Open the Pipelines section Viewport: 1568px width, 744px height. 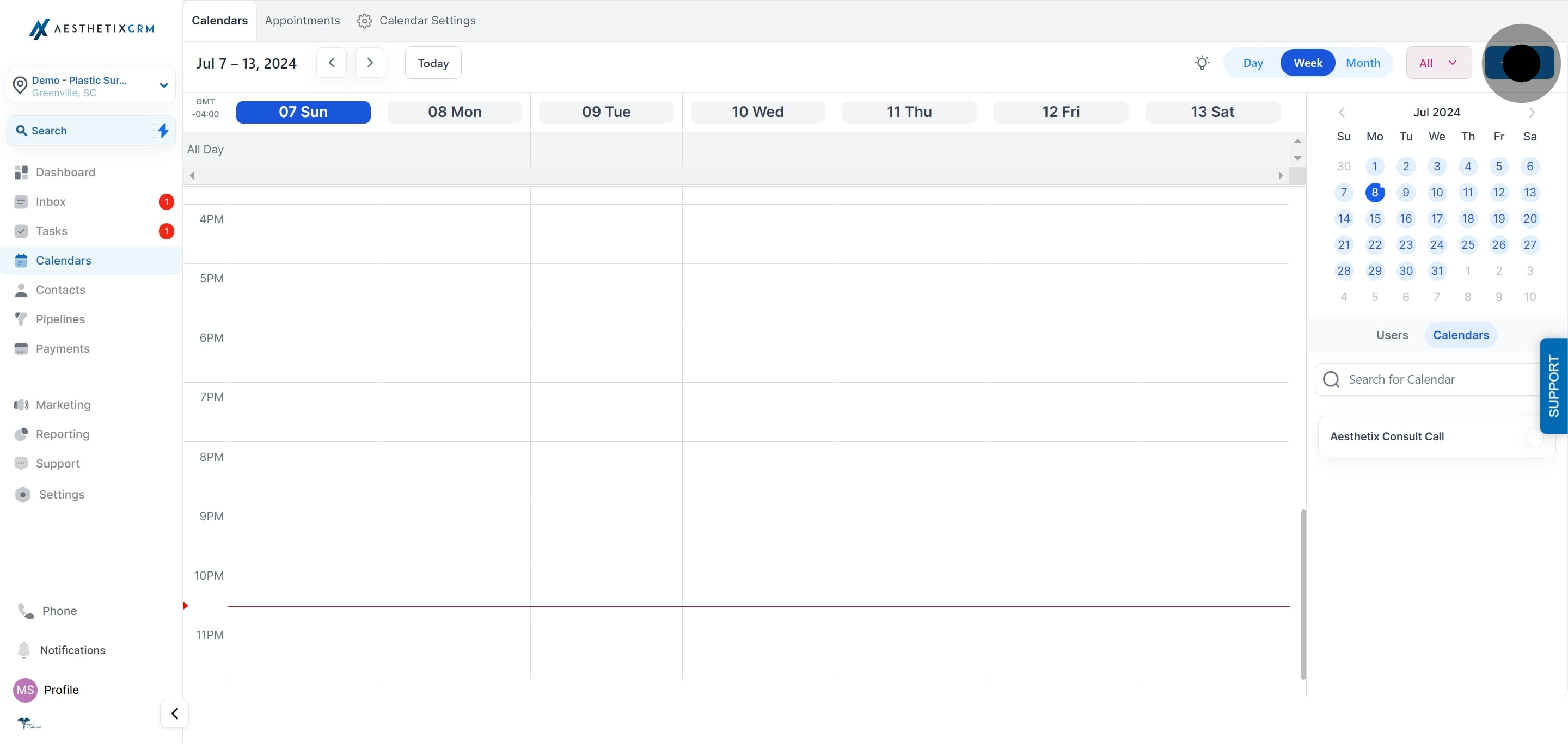(60, 319)
